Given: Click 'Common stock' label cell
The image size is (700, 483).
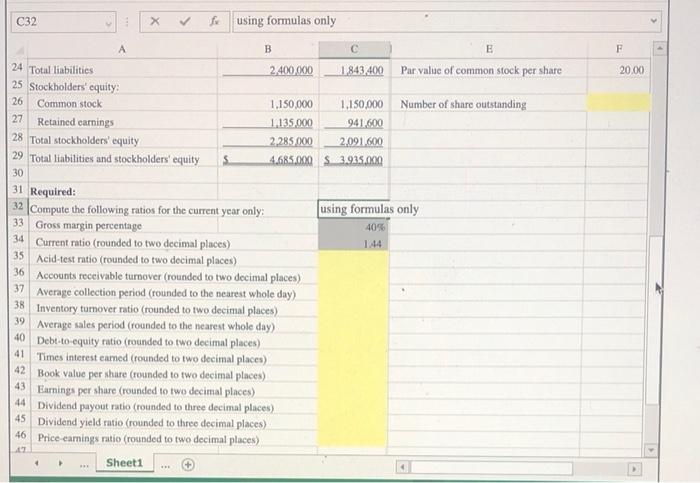Looking at the screenshot, I should tap(69, 104).
